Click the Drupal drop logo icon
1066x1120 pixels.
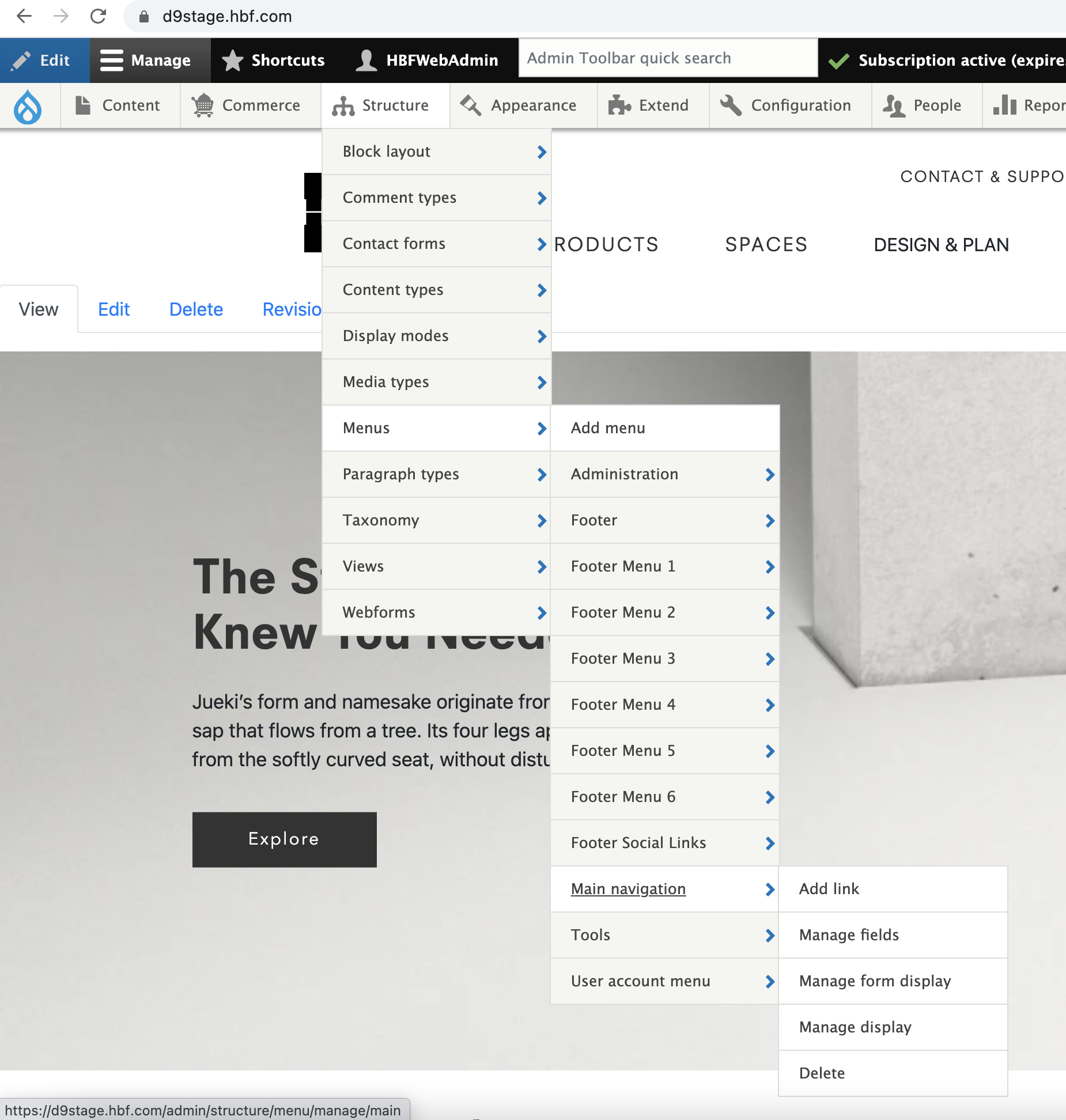(x=28, y=106)
